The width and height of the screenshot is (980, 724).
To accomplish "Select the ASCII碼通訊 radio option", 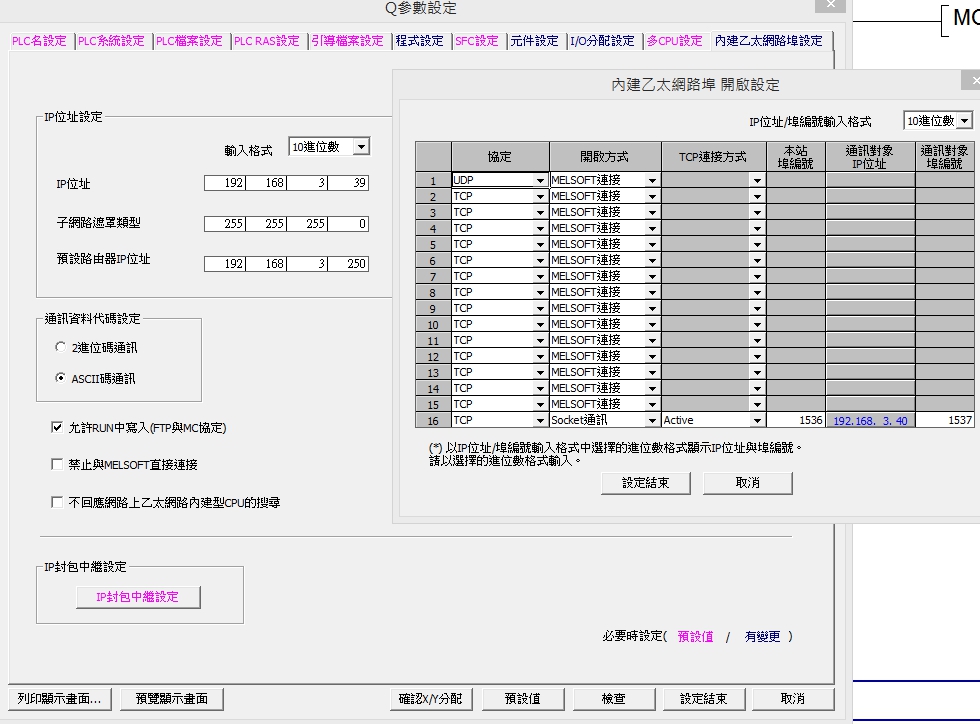I will coord(60,379).
